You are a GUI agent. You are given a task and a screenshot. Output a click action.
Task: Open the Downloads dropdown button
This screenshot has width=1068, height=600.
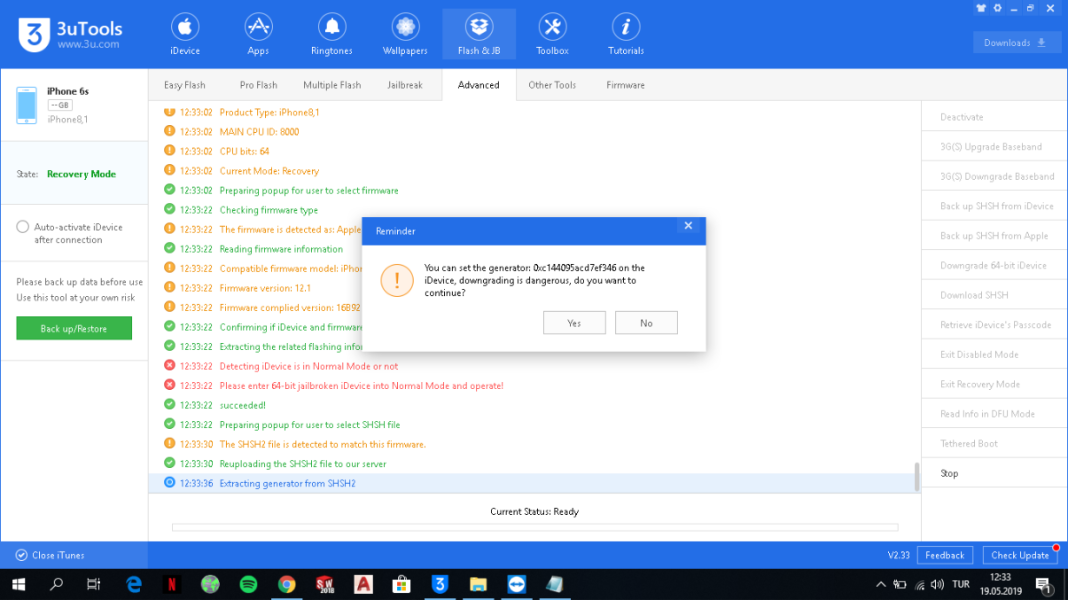click(1016, 43)
